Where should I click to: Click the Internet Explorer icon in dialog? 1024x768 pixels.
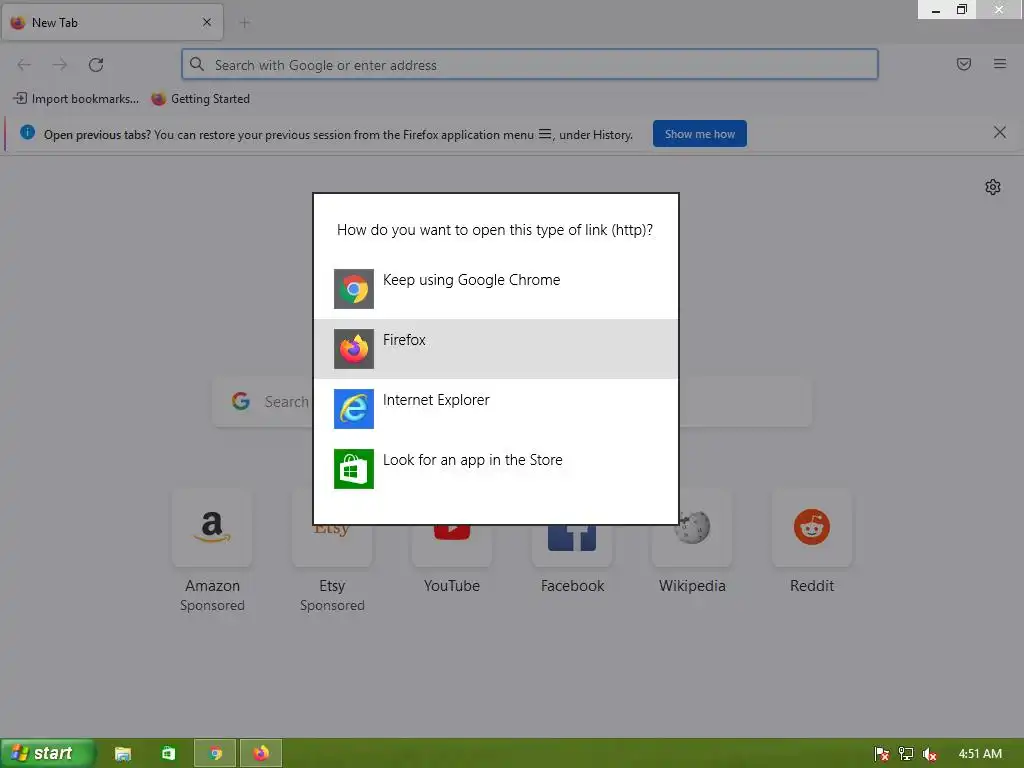click(354, 409)
